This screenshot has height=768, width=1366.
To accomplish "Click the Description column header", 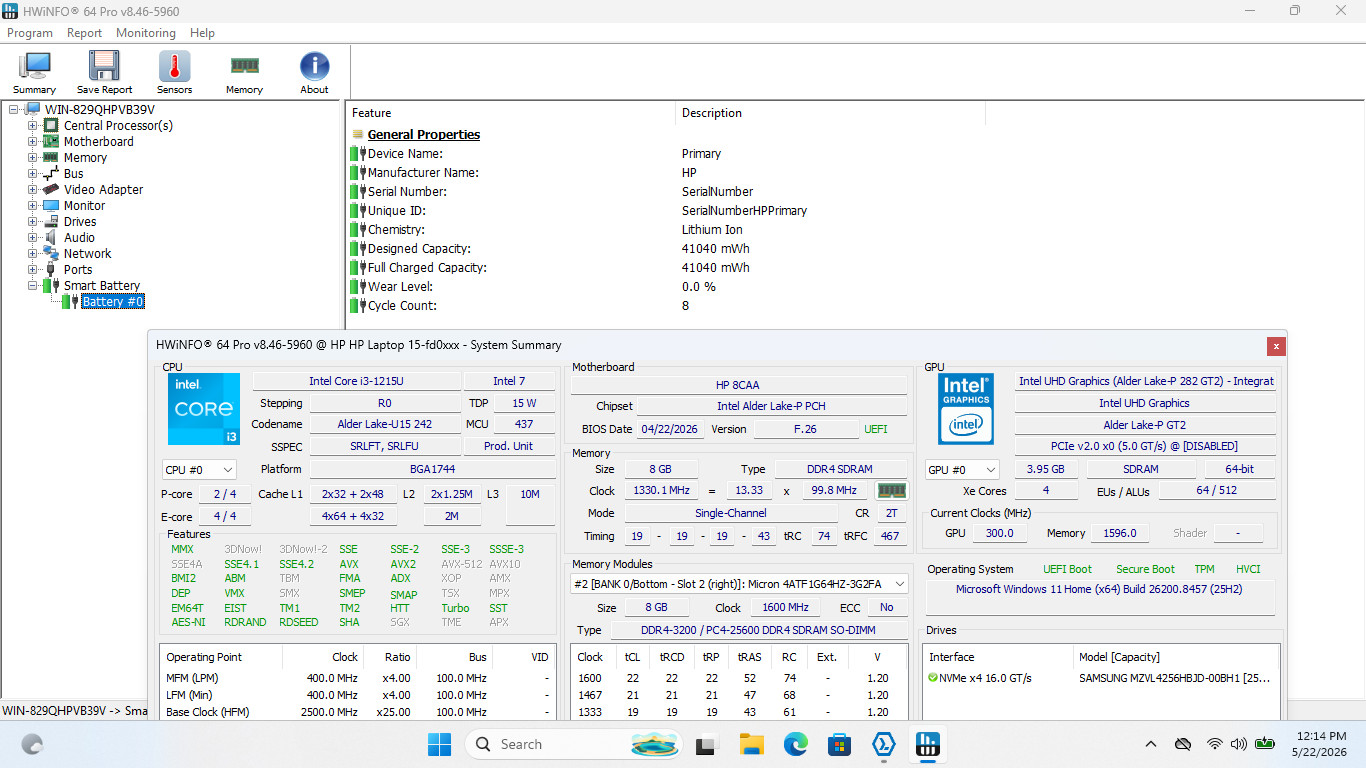I will pyautogui.click(x=830, y=113).
